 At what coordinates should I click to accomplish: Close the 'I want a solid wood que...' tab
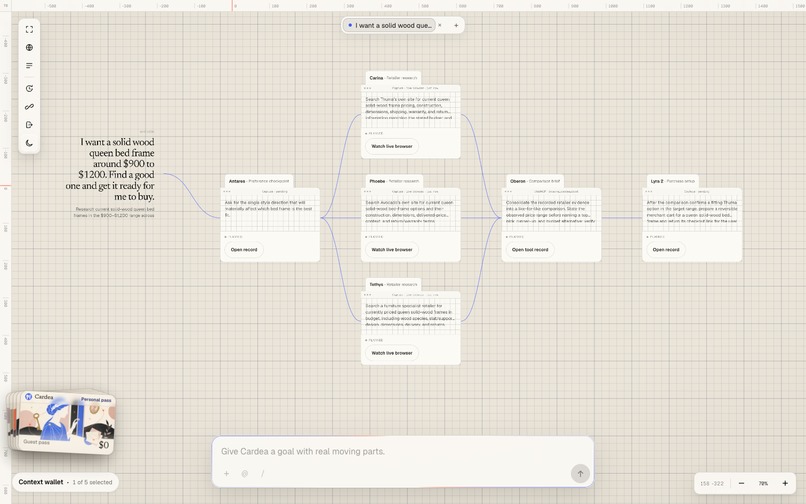(x=440, y=25)
